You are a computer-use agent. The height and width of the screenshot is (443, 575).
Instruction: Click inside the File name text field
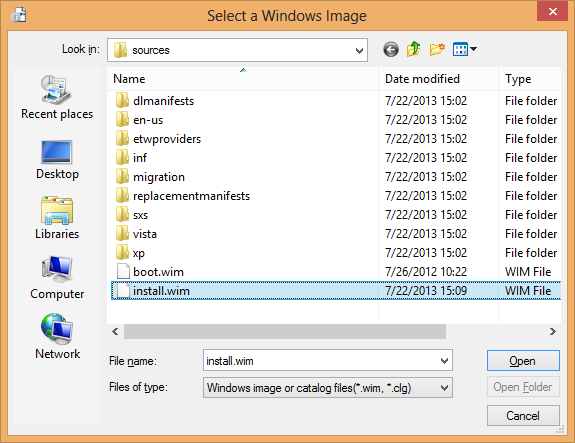321,361
